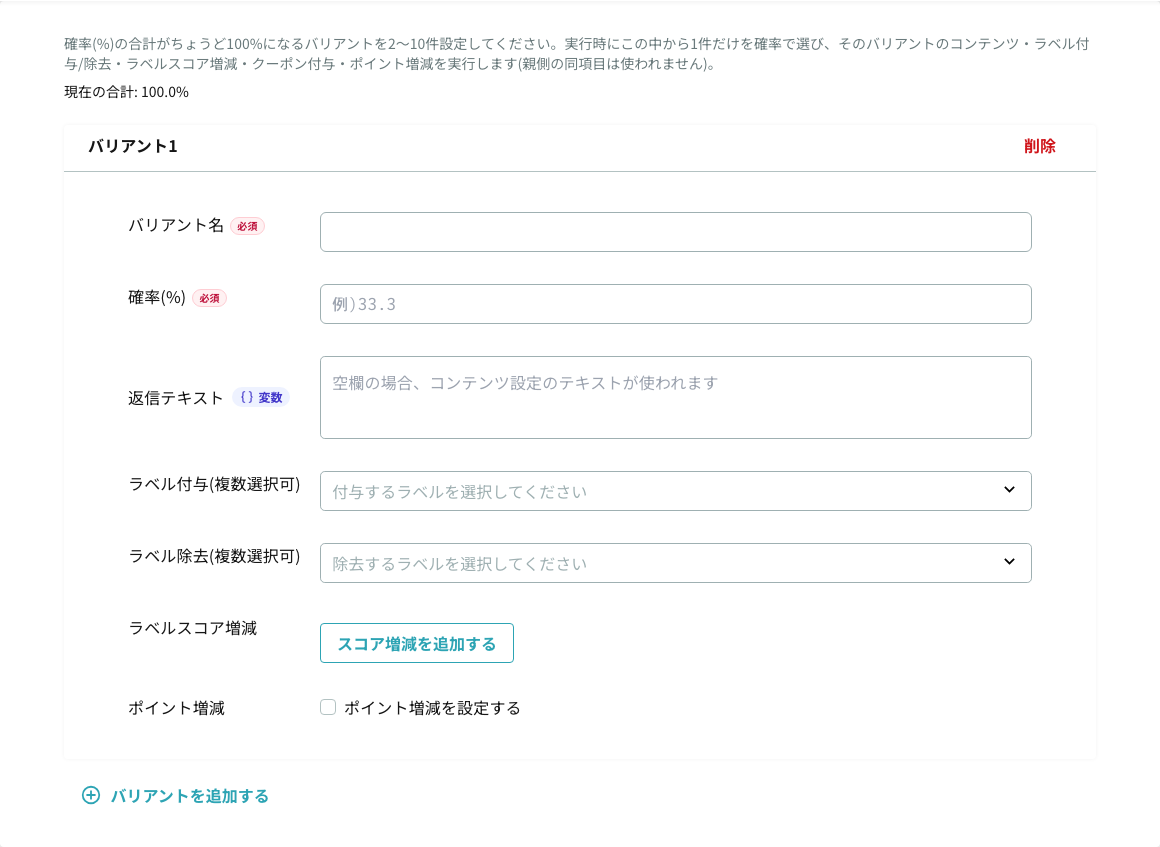
Task: Click the 確率(%) input field
Action: click(675, 304)
